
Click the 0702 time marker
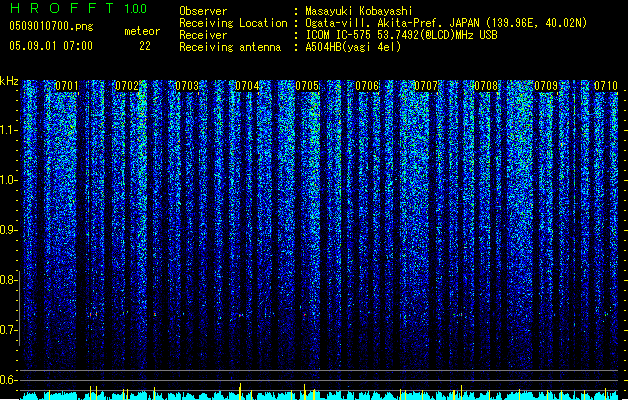point(127,86)
